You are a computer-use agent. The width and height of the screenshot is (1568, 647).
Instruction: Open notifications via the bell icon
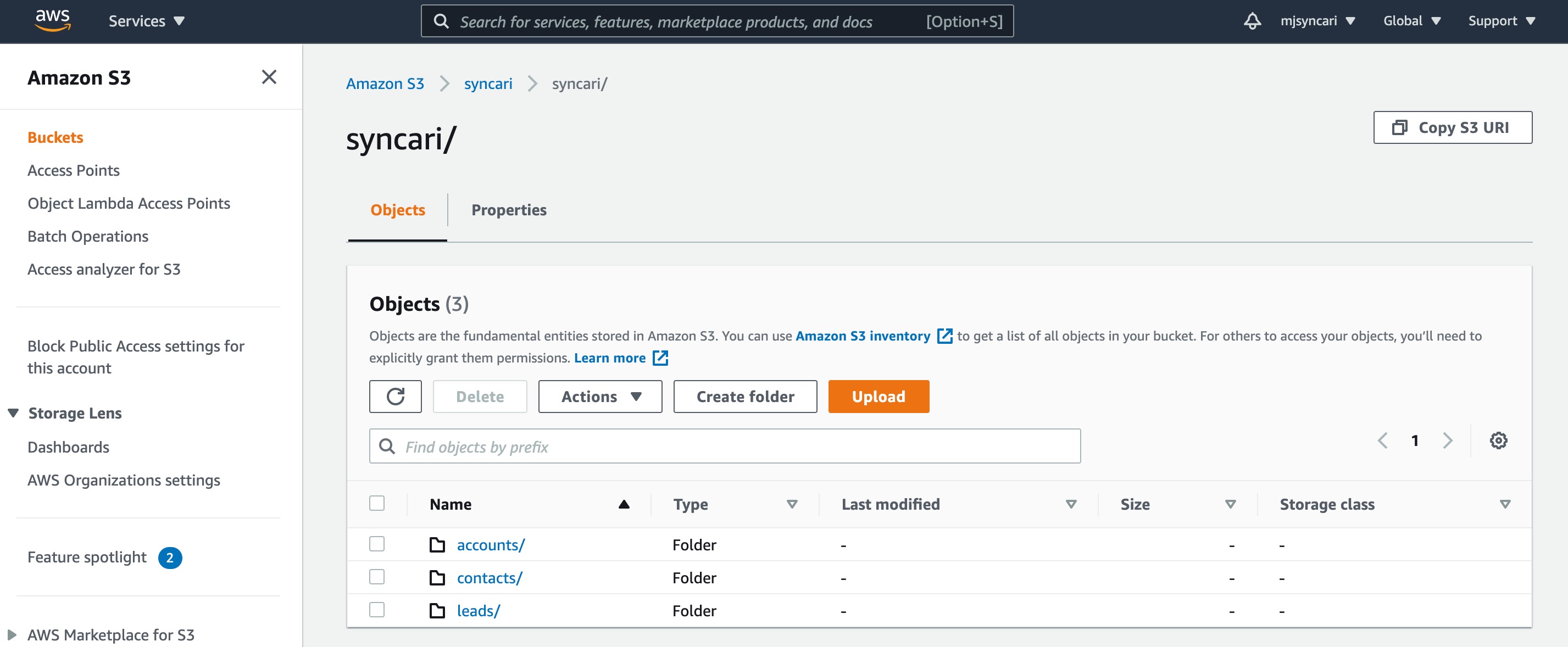[x=1252, y=20]
